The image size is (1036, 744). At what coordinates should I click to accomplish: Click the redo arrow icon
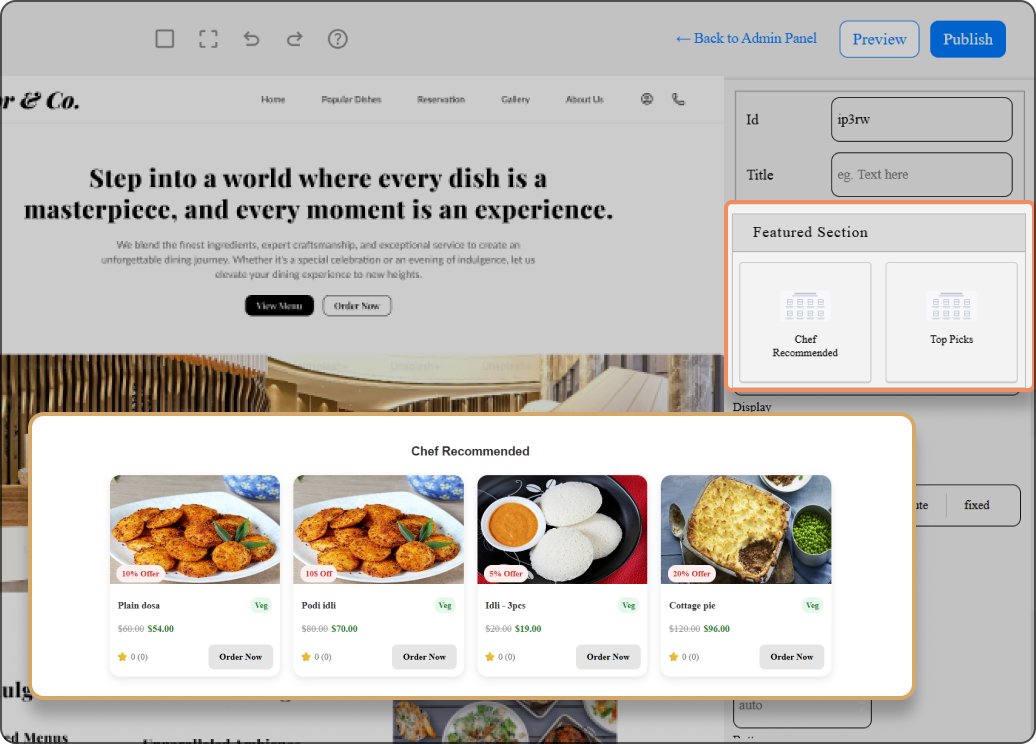click(294, 39)
